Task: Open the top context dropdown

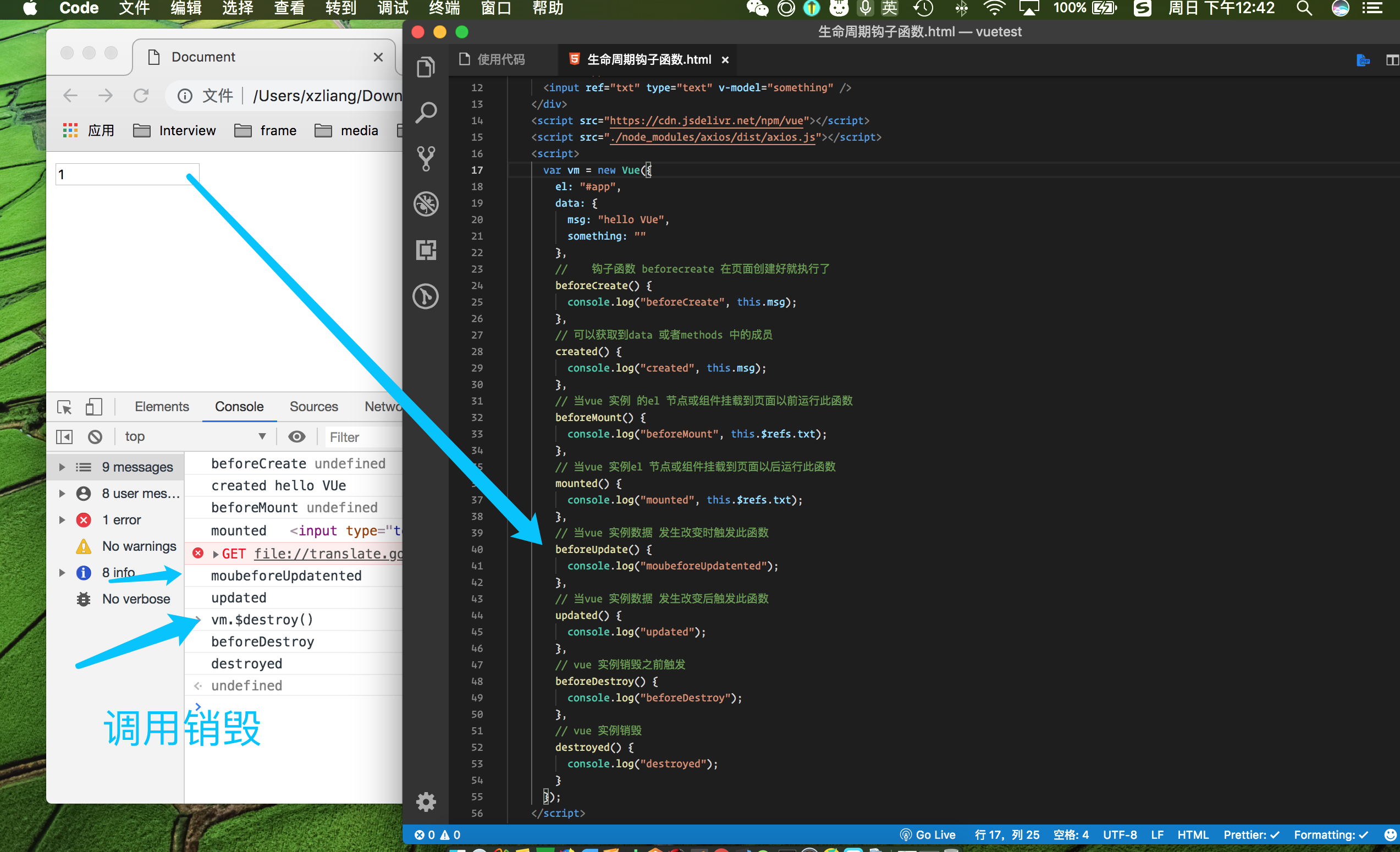Action: 193,436
